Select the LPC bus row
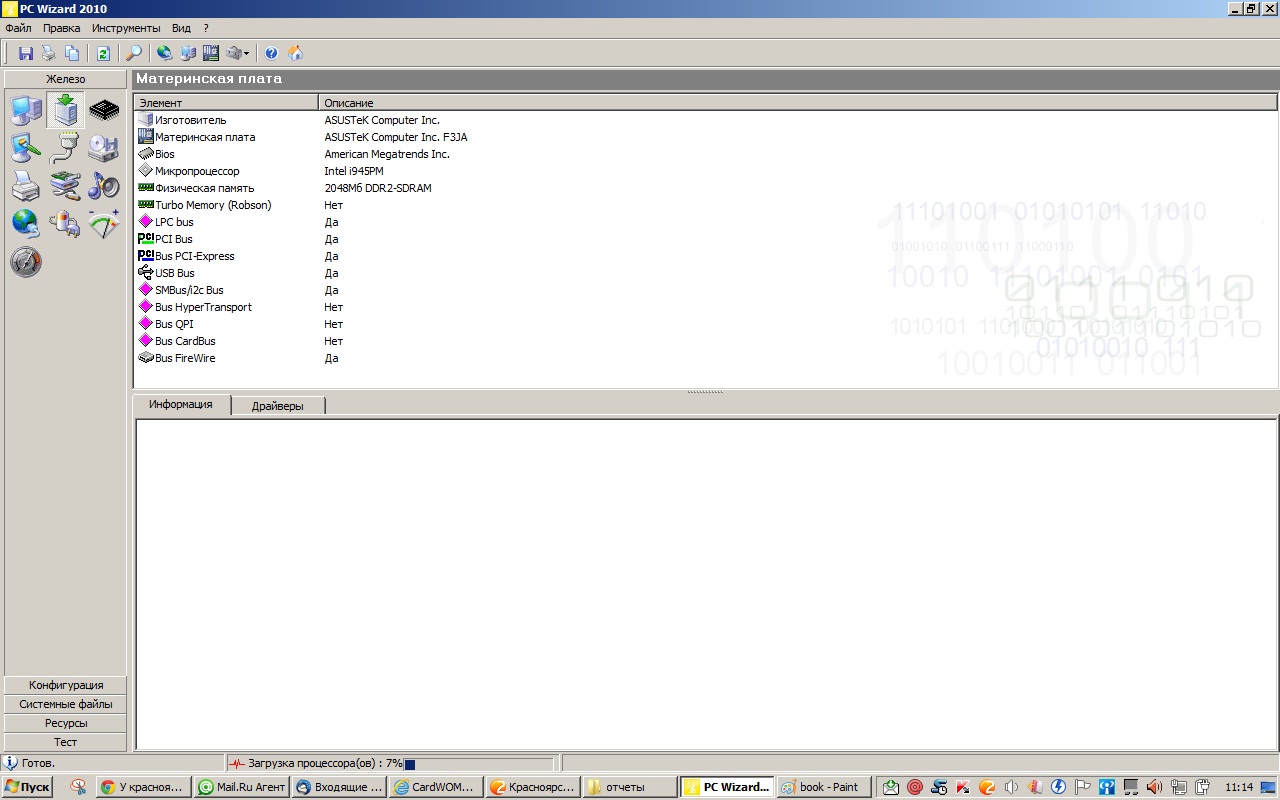Viewport: 1280px width, 800px height. point(705,222)
